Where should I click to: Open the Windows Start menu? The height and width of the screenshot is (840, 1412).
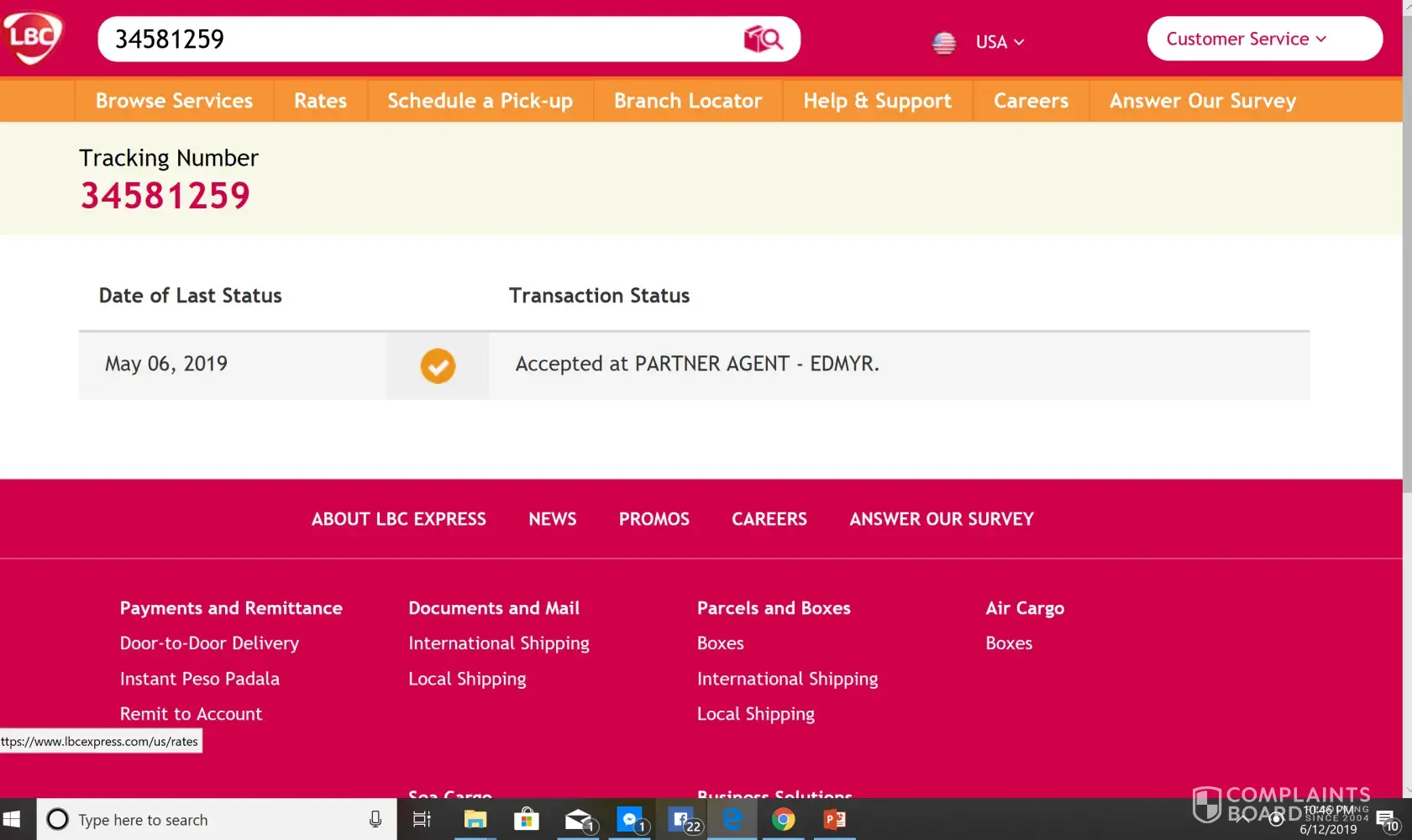click(12, 819)
